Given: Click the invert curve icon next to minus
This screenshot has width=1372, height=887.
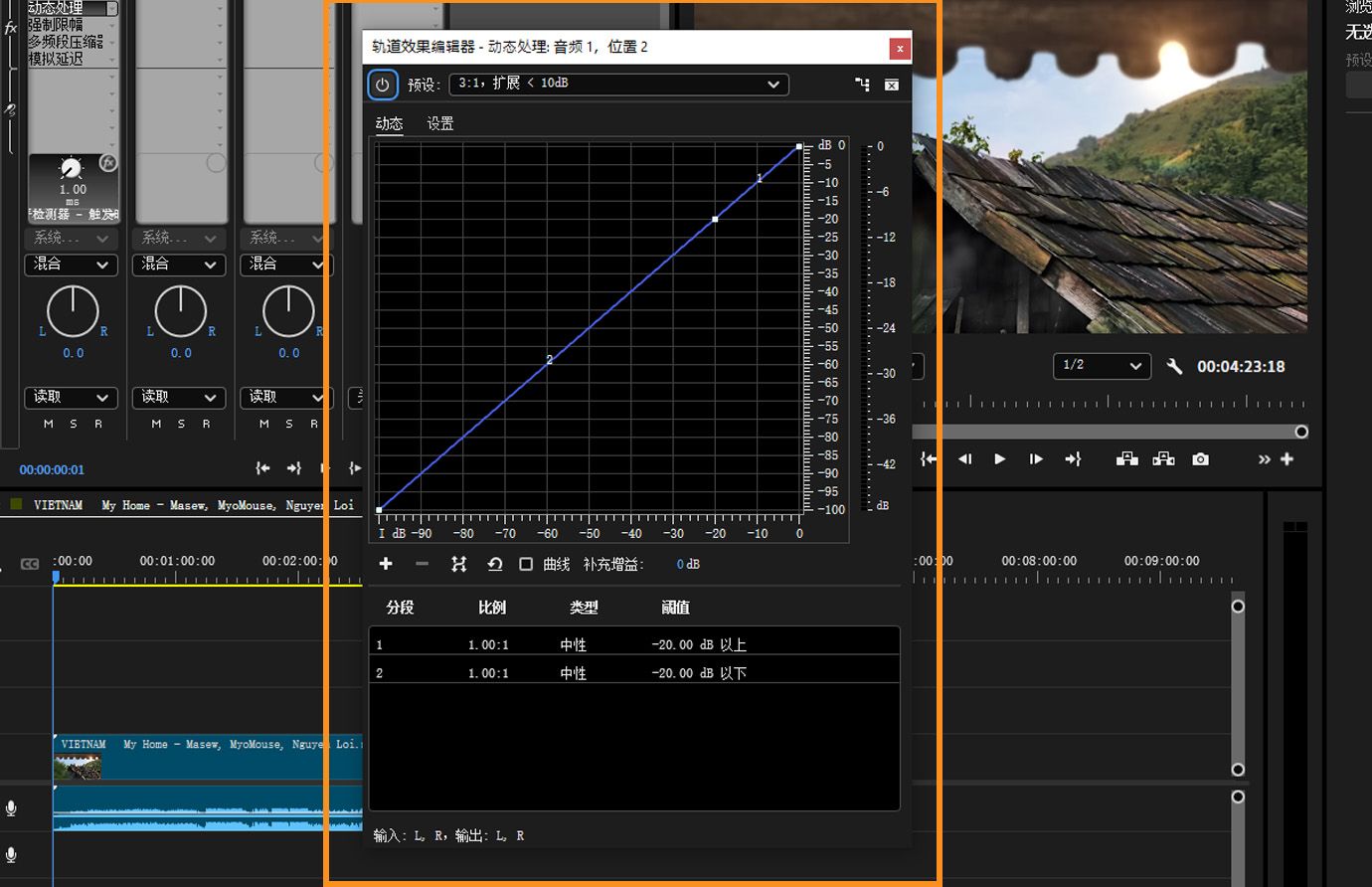Looking at the screenshot, I should [458, 564].
